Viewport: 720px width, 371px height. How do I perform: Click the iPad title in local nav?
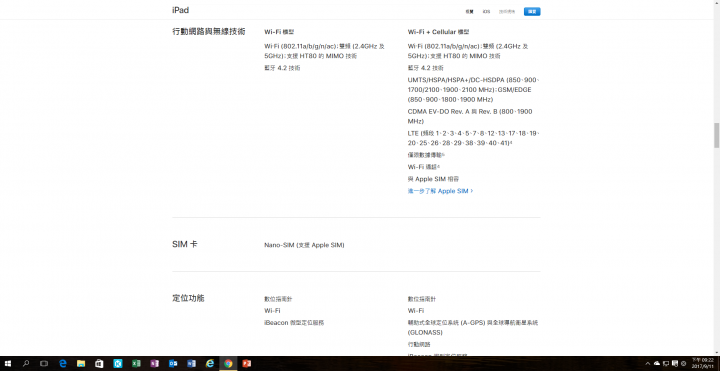coord(180,10)
